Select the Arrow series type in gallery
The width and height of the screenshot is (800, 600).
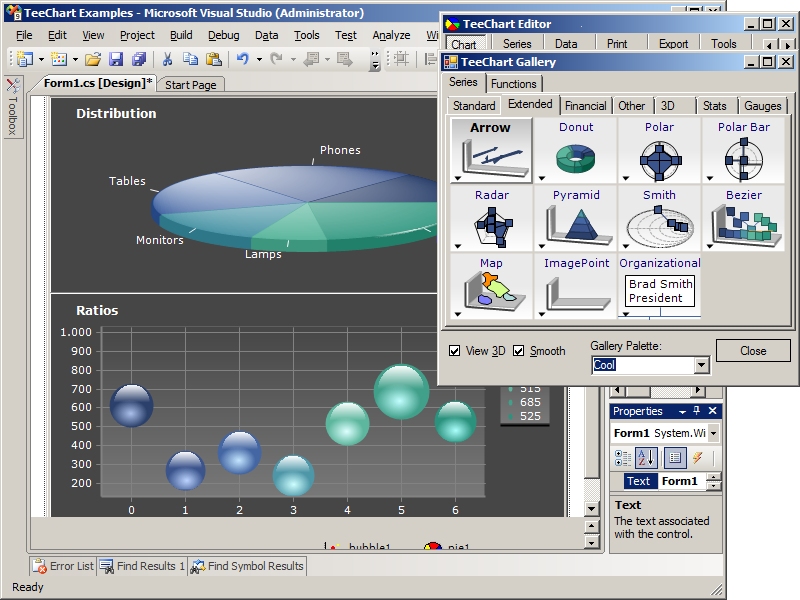point(491,150)
